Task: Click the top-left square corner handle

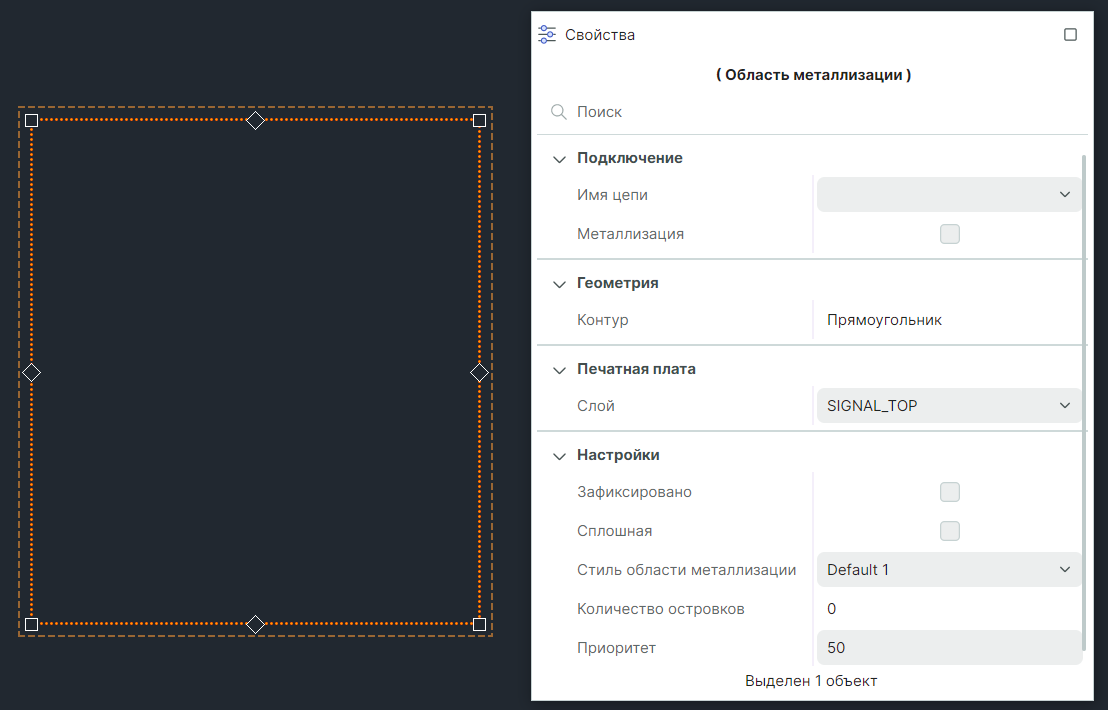Action: 31,120
